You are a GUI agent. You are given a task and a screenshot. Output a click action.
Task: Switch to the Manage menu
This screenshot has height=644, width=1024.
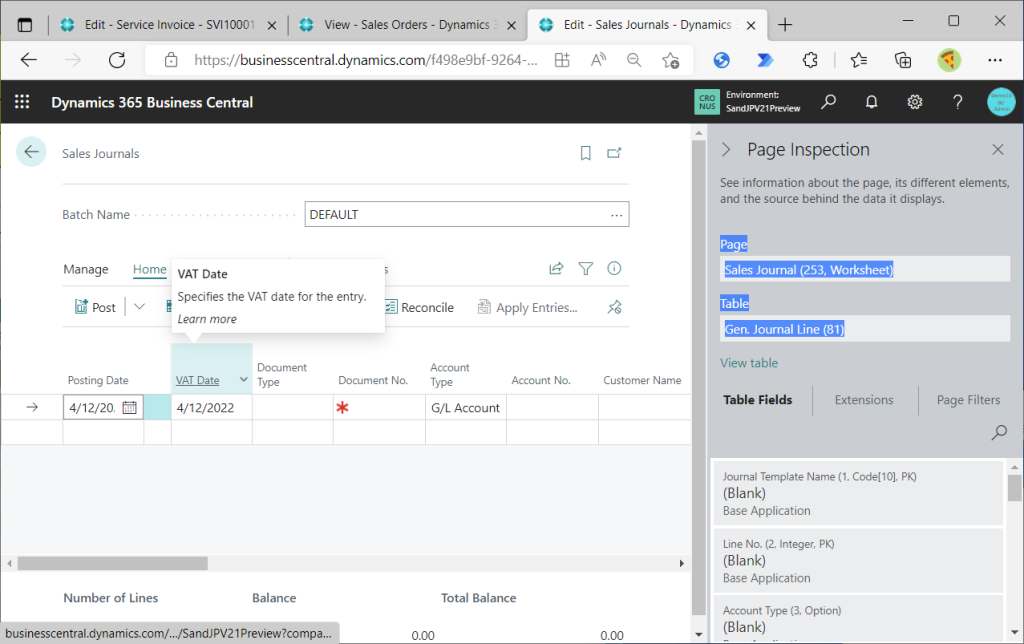(x=86, y=269)
